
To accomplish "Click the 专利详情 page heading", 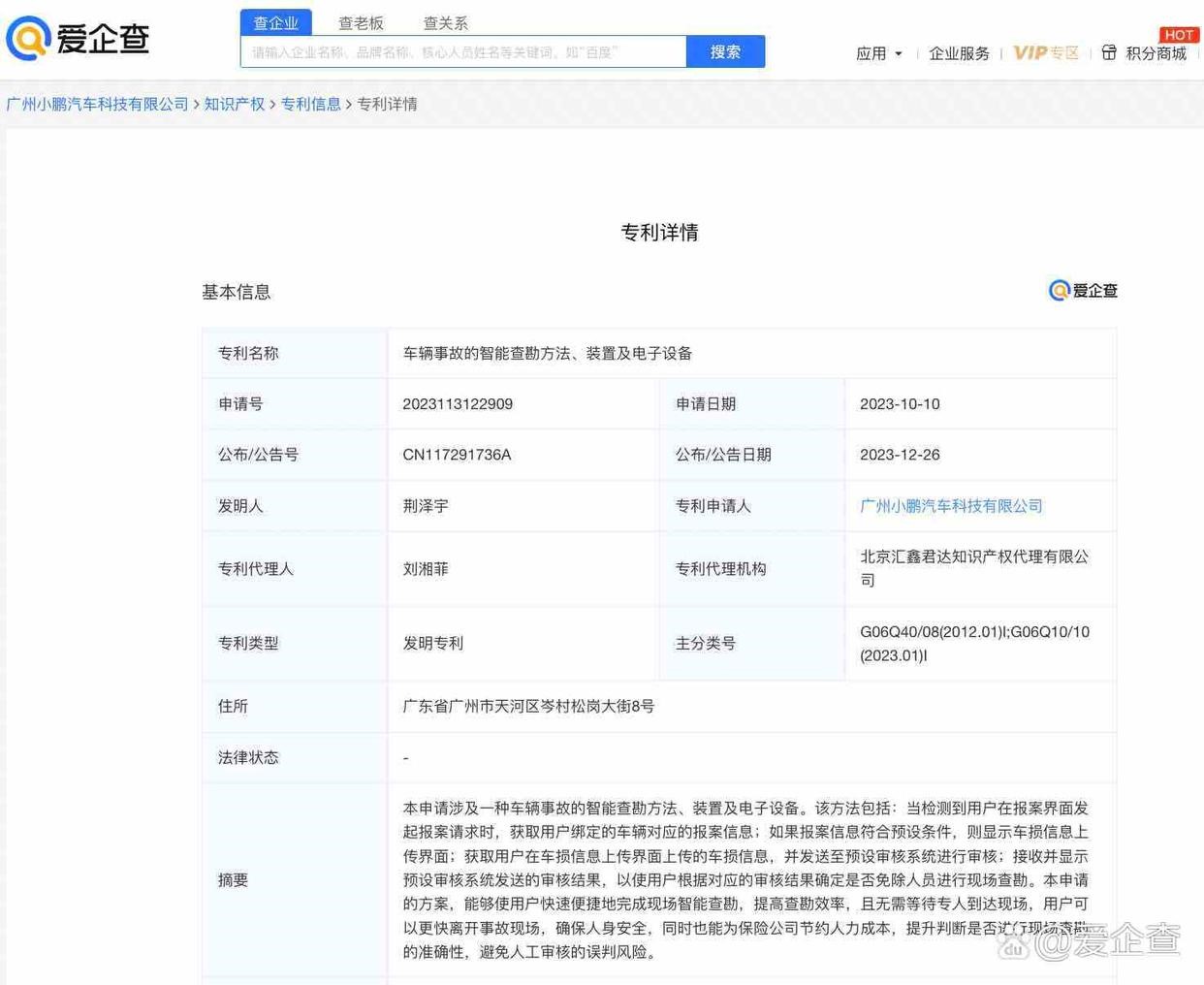I will point(659,233).
